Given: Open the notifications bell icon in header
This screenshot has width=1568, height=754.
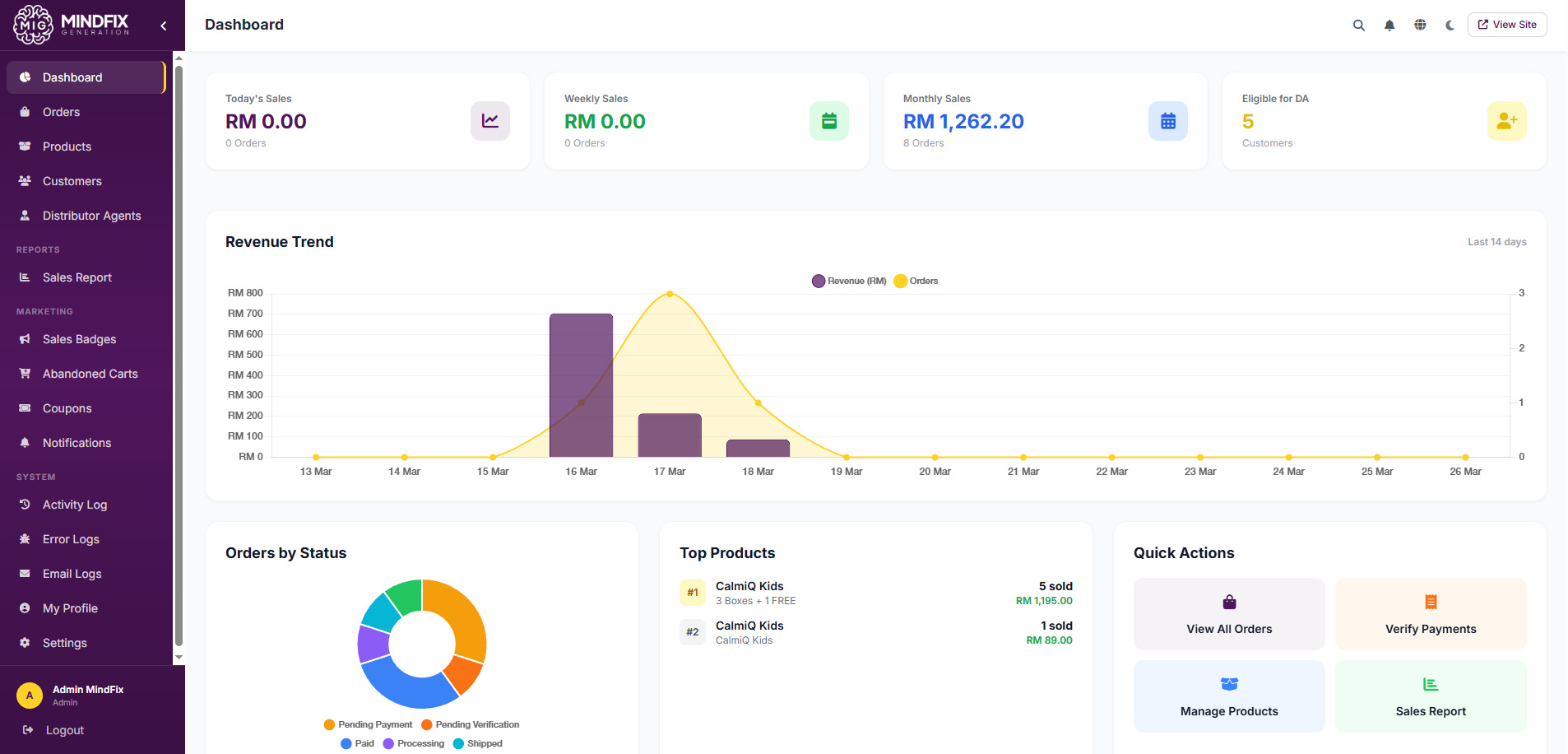Looking at the screenshot, I should 1389,26.
